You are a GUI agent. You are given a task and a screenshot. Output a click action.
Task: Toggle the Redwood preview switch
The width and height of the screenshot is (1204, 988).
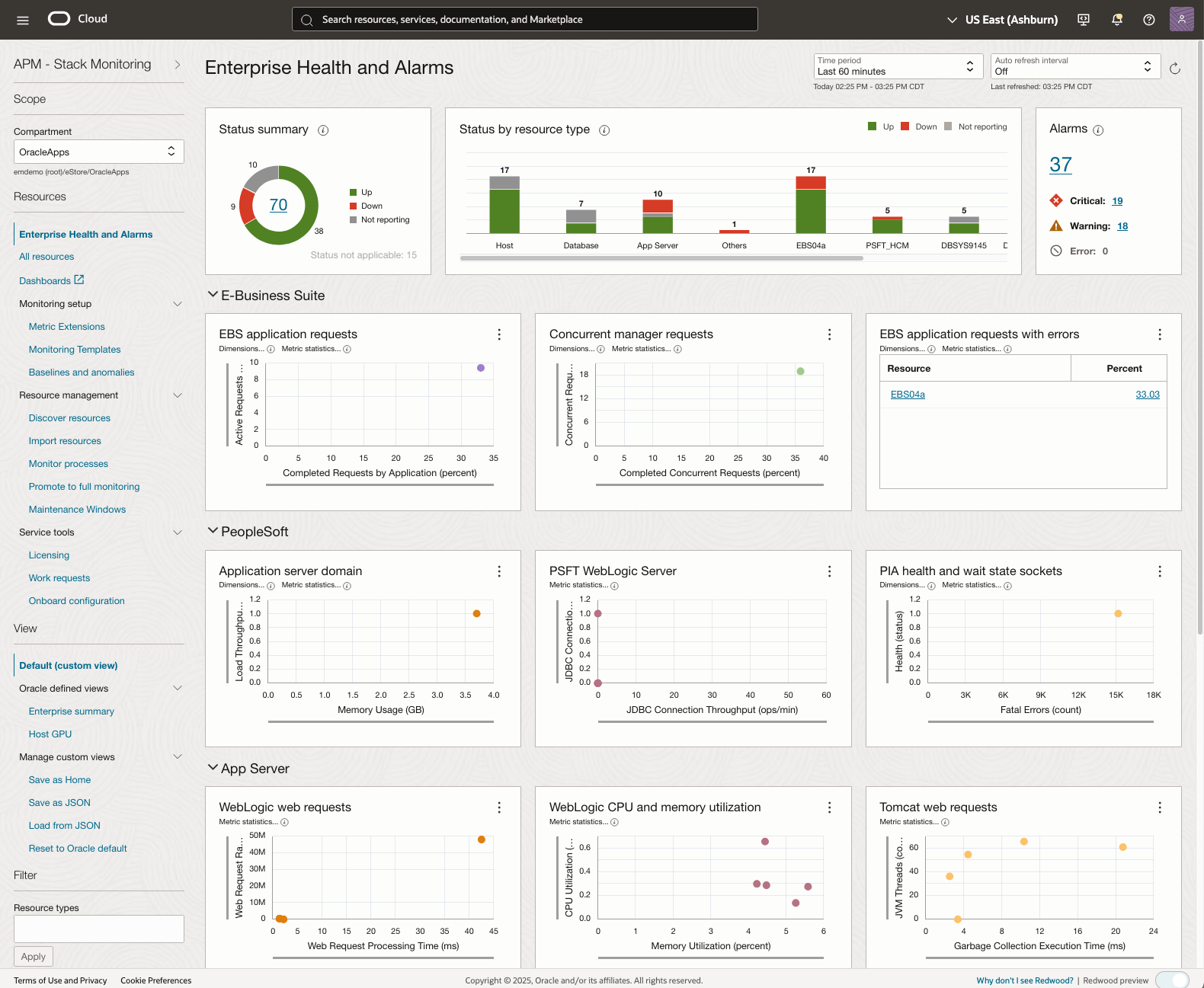click(1172, 980)
